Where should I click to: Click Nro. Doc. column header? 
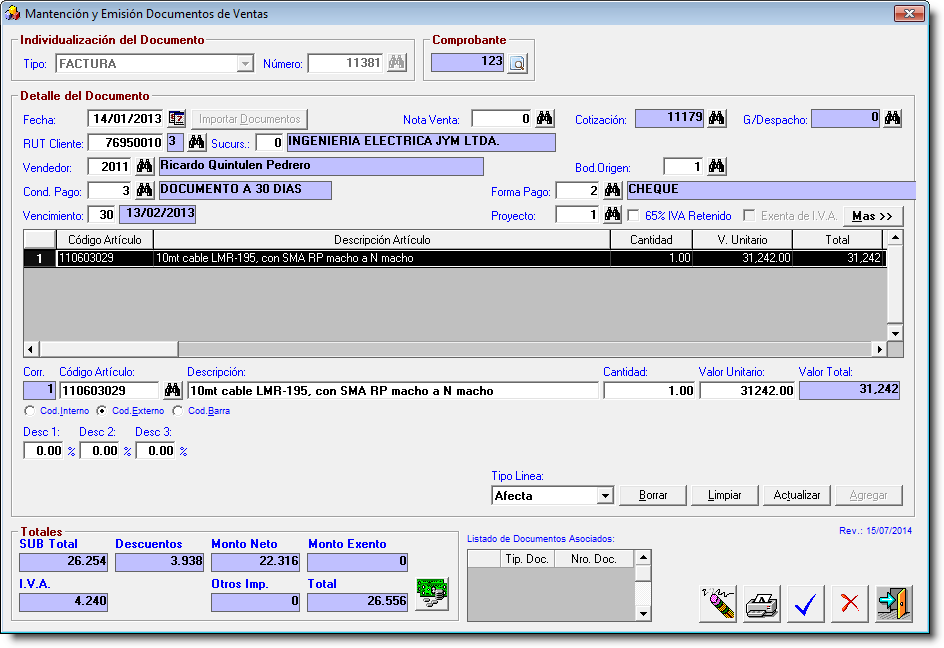coord(594,559)
